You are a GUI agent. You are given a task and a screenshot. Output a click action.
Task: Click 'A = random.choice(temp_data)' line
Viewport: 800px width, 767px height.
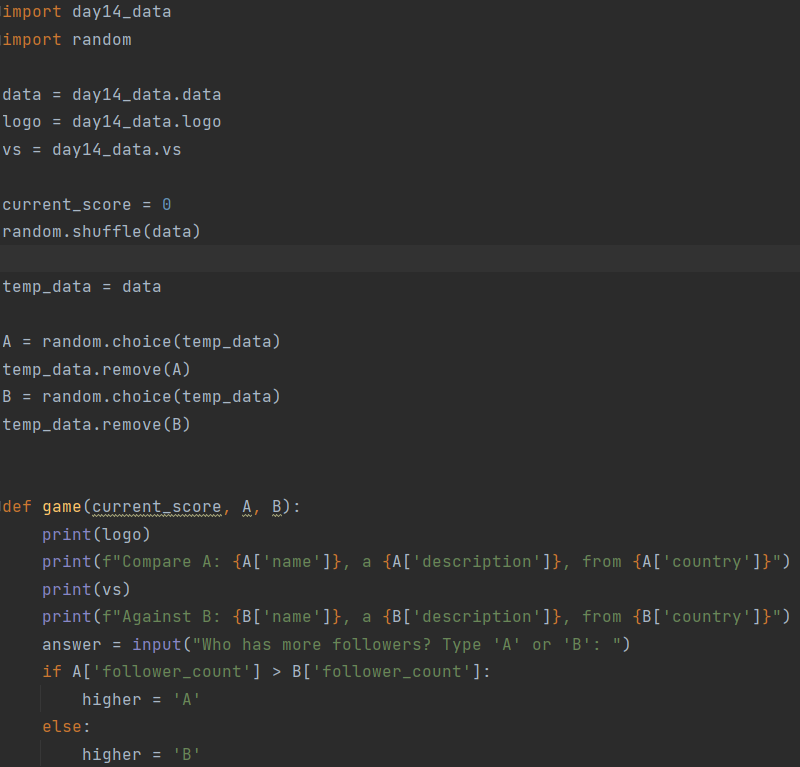point(141,341)
